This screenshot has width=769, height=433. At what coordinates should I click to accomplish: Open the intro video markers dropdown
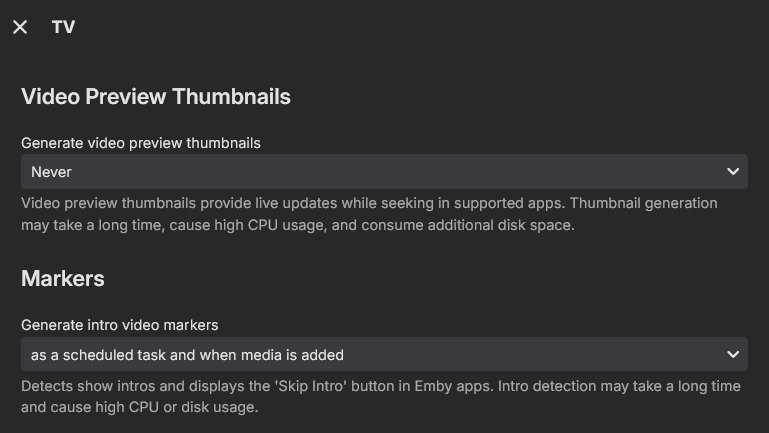point(384,354)
